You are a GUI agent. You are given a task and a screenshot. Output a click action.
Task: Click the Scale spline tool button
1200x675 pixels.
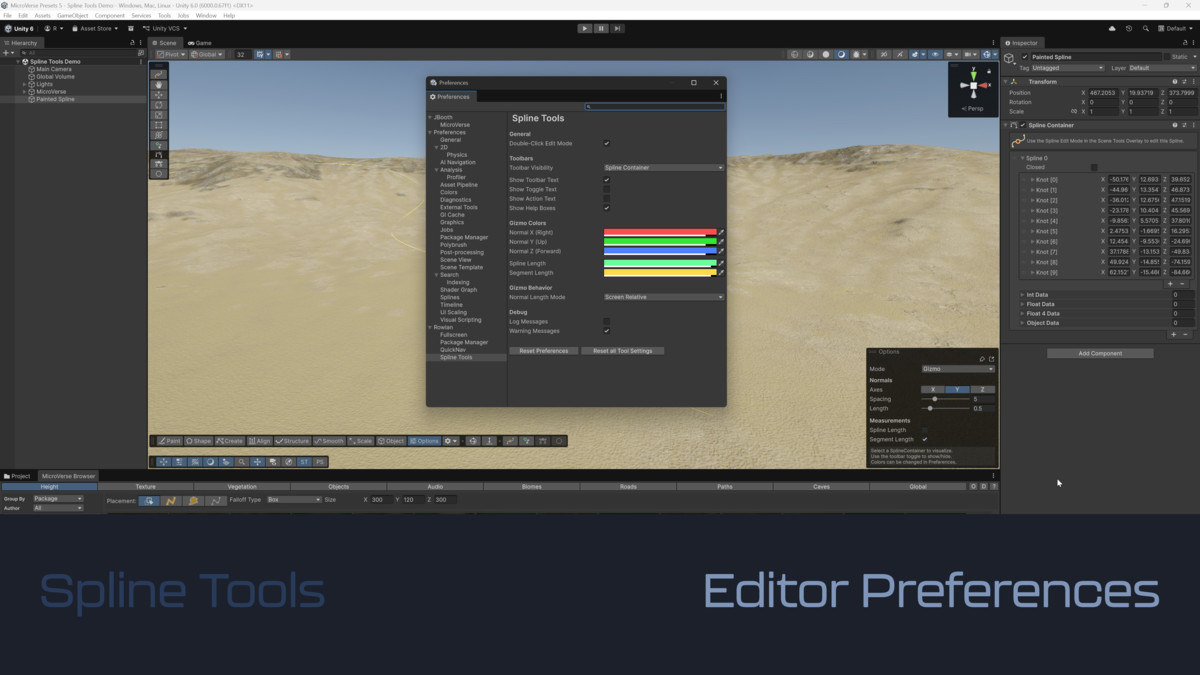[x=360, y=441]
